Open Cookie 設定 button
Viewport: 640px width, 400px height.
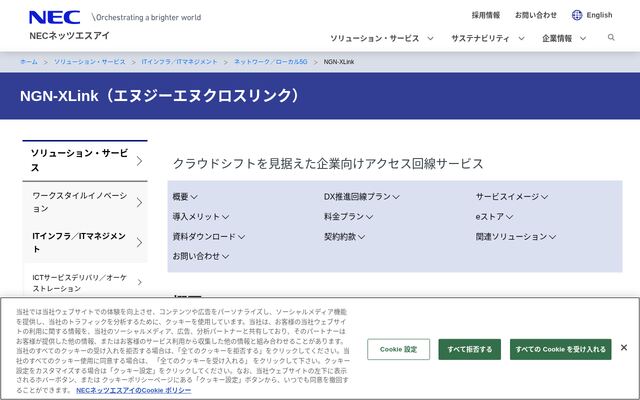398,349
